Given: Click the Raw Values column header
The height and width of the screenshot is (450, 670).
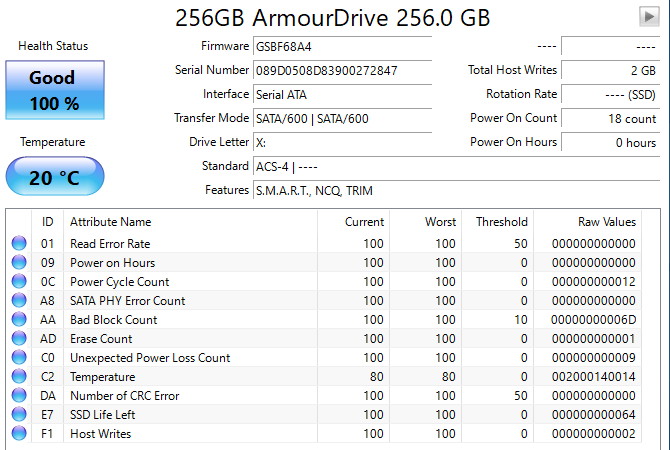Looking at the screenshot, I should [x=588, y=222].
